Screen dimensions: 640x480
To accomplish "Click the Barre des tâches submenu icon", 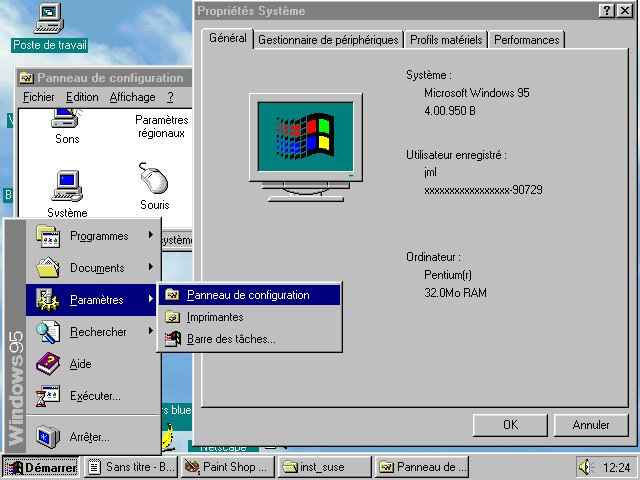I will pyautogui.click(x=172, y=339).
